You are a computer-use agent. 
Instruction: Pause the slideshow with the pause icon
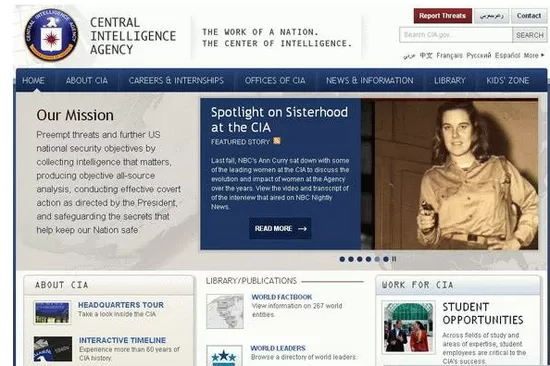click(x=394, y=259)
